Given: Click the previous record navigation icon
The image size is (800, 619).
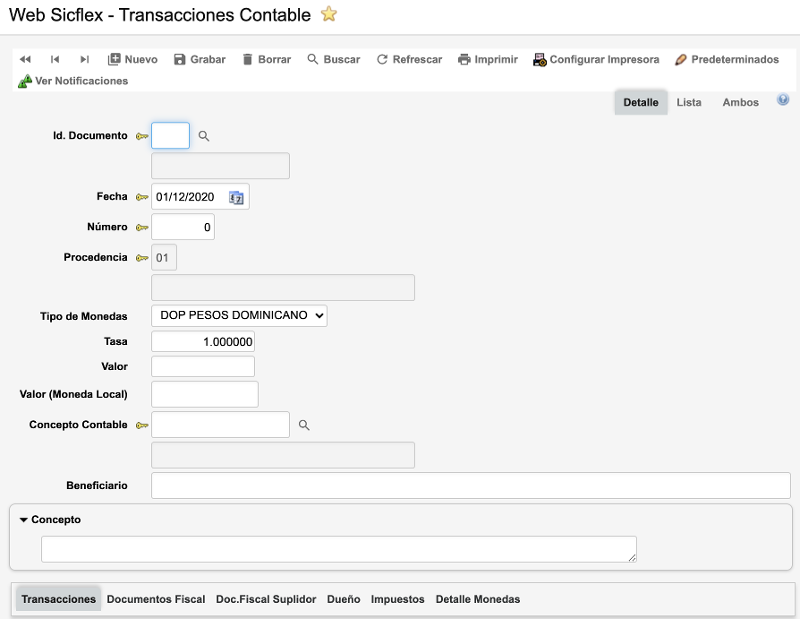Looking at the screenshot, I should click(x=55, y=60).
